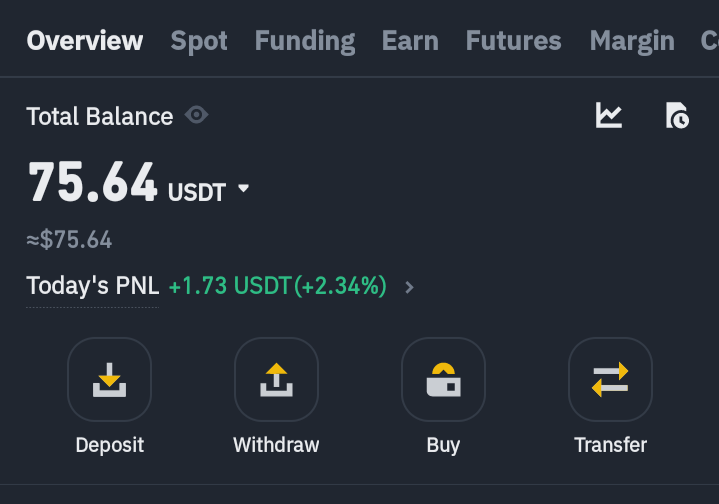Click the Deposit download icon
This screenshot has height=504, width=719.
pyautogui.click(x=110, y=379)
